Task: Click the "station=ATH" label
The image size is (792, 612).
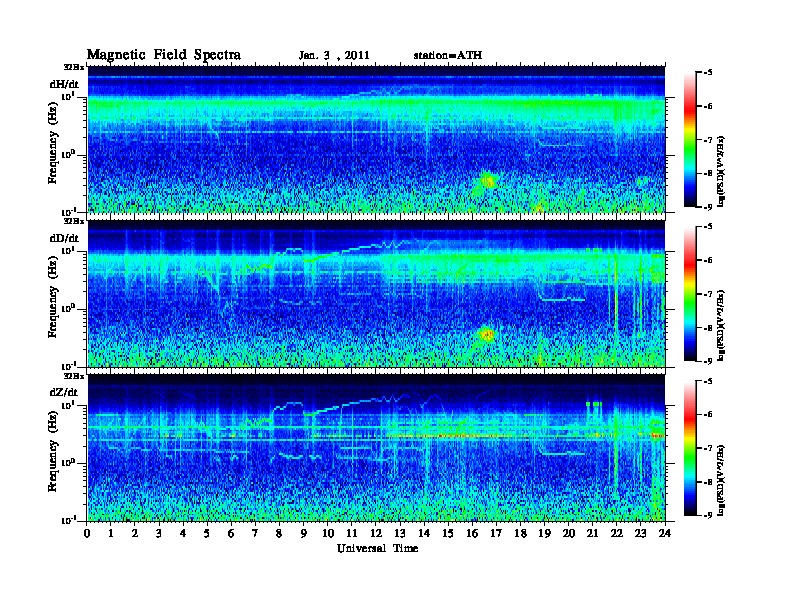Action: point(448,55)
